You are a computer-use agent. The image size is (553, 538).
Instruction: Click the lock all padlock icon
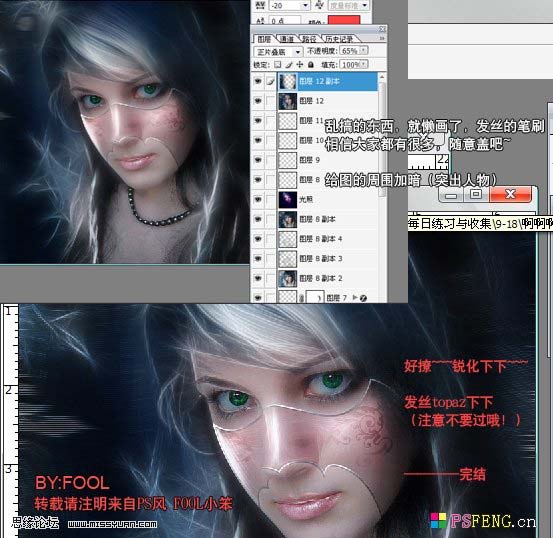(x=310, y=65)
